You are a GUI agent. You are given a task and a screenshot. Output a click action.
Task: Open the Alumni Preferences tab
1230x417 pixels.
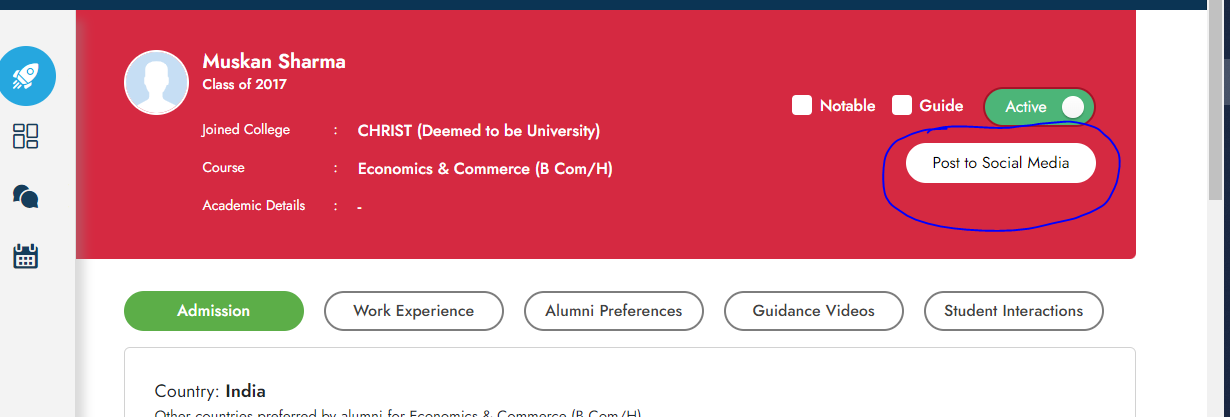click(x=614, y=311)
